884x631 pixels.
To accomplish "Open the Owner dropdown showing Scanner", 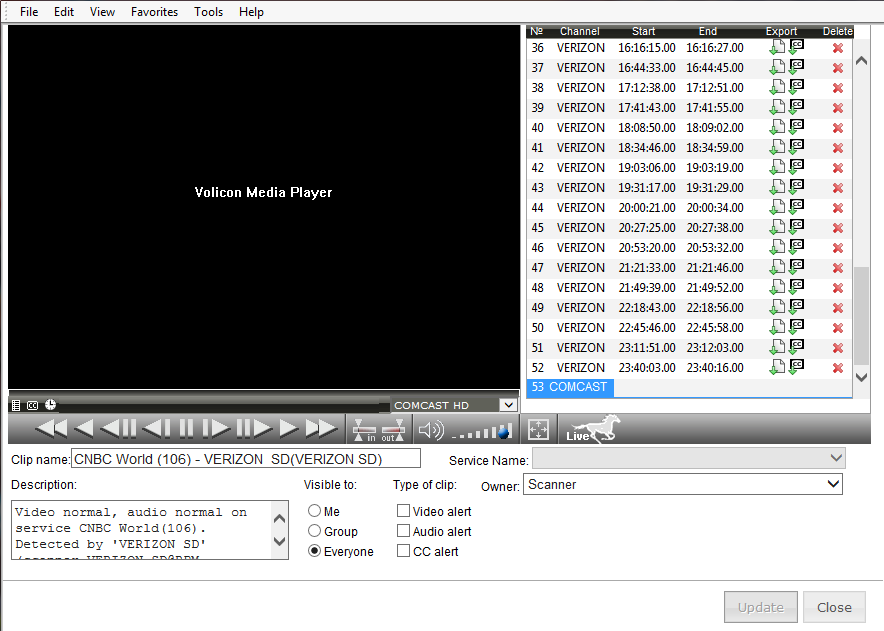I will click(833, 484).
